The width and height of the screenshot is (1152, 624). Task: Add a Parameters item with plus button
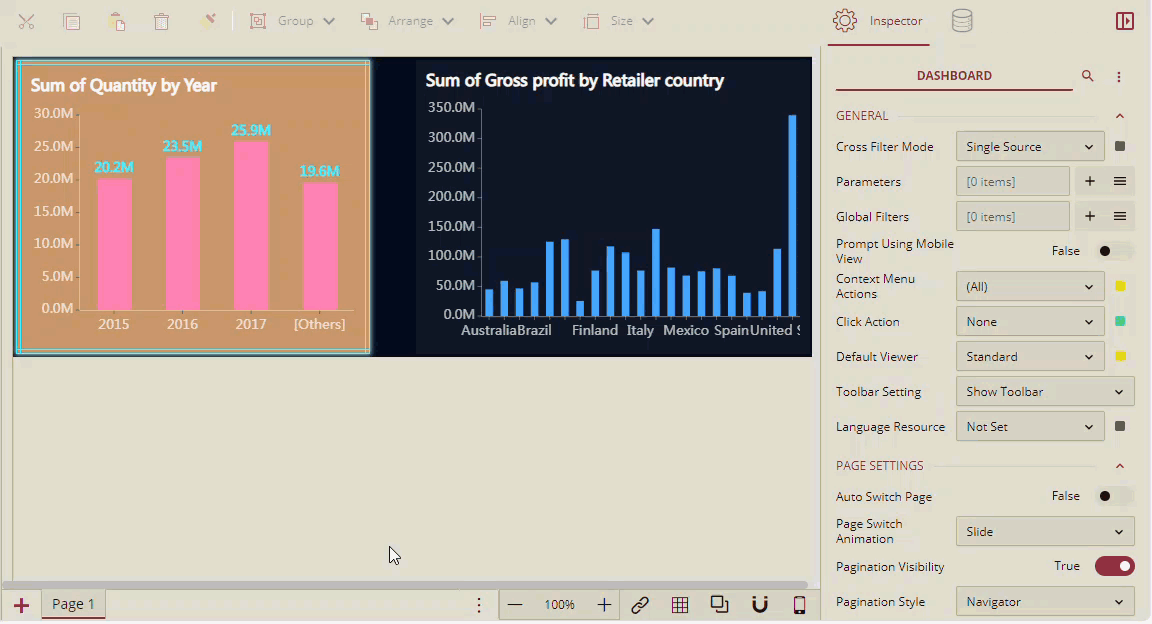tap(1090, 182)
